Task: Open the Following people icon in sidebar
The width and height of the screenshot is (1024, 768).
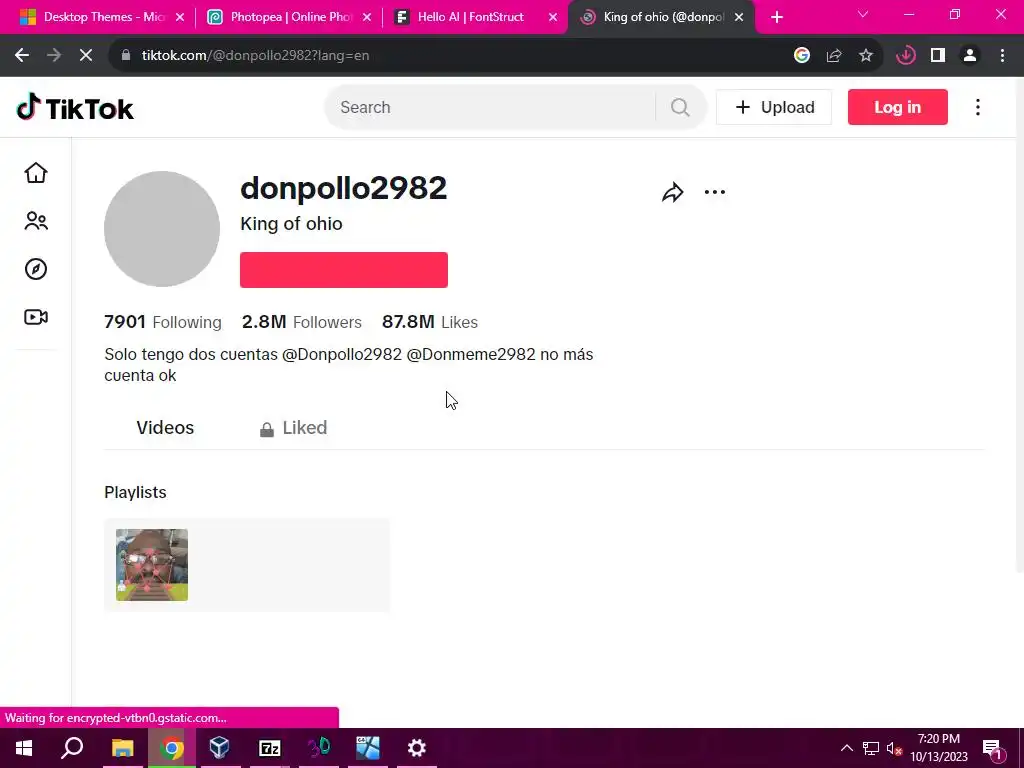Action: tap(36, 221)
